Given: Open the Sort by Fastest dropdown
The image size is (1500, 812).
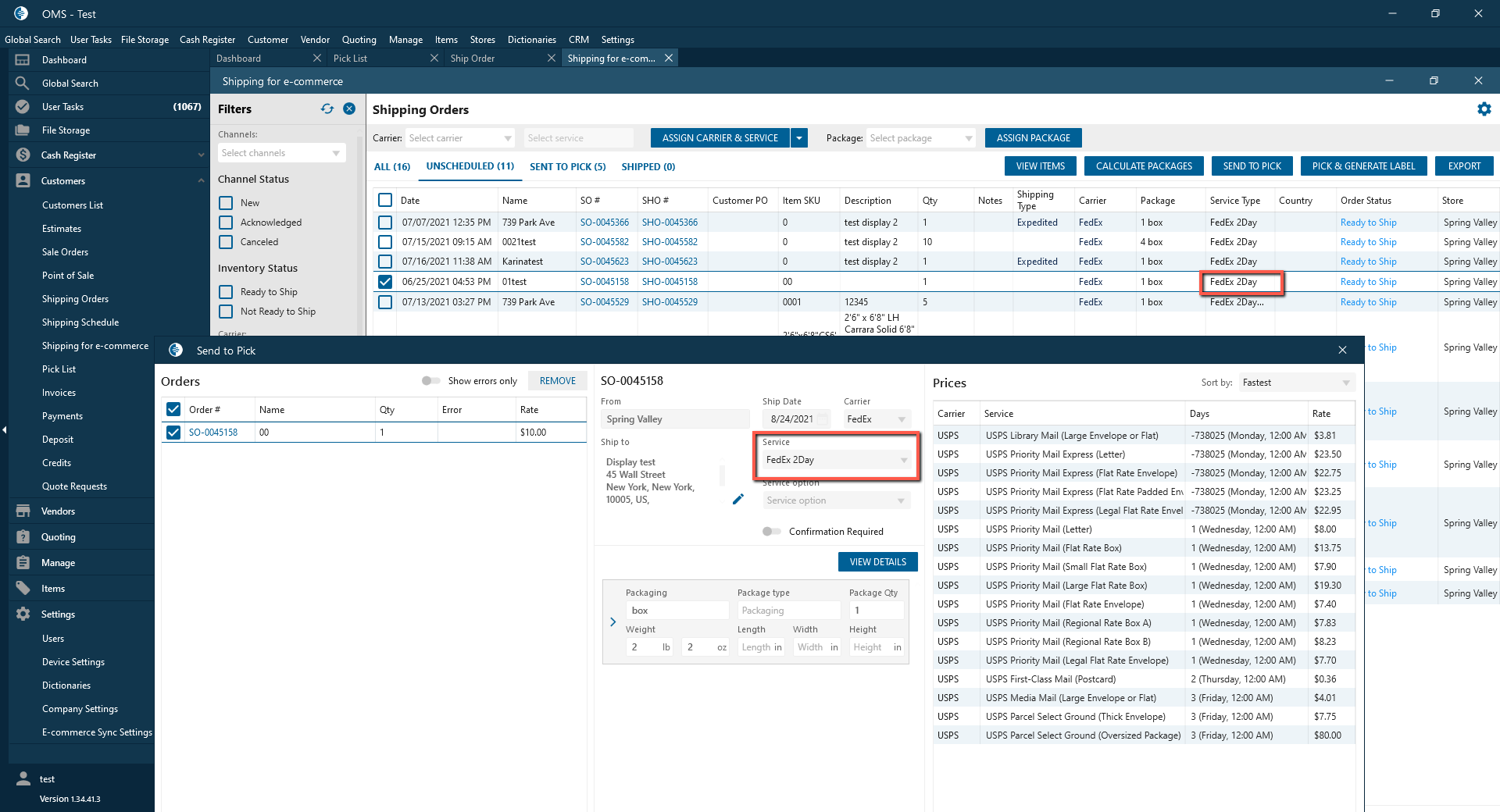Looking at the screenshot, I should coord(1295,383).
